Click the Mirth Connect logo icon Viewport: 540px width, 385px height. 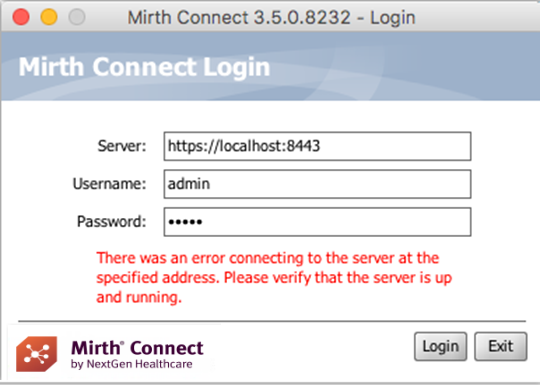[x=37, y=354]
